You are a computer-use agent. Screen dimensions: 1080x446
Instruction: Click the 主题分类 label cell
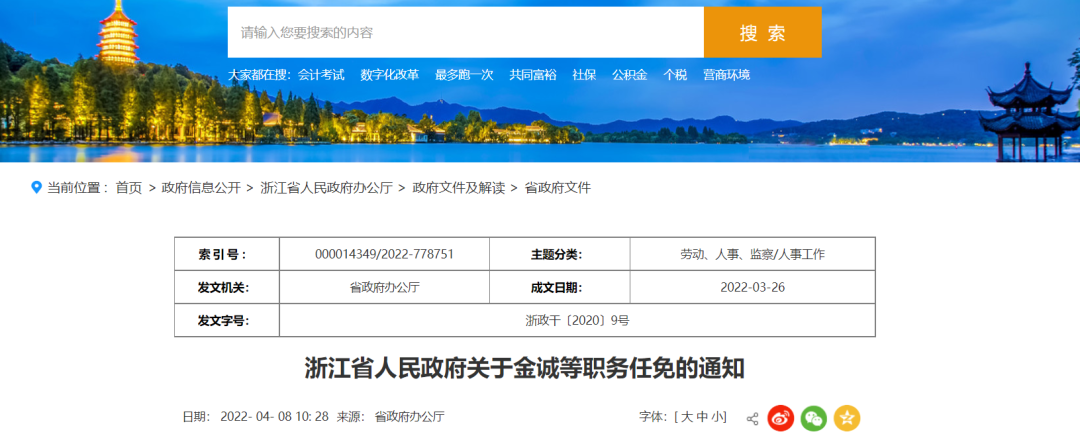point(559,254)
